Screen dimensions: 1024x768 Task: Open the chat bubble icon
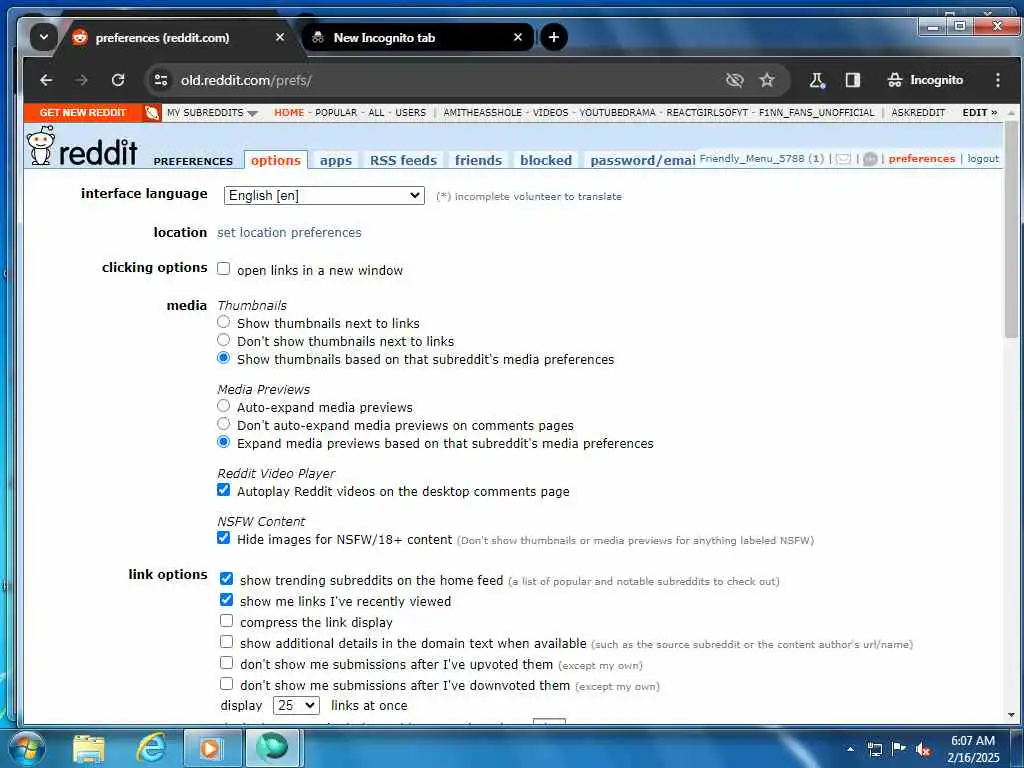[x=870, y=159]
